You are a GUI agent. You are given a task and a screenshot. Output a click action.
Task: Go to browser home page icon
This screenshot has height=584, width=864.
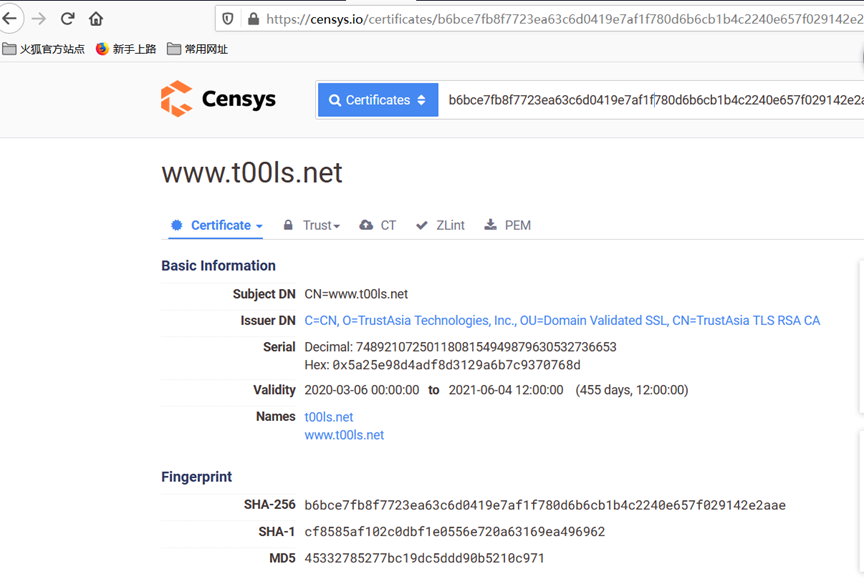pyautogui.click(x=96, y=18)
